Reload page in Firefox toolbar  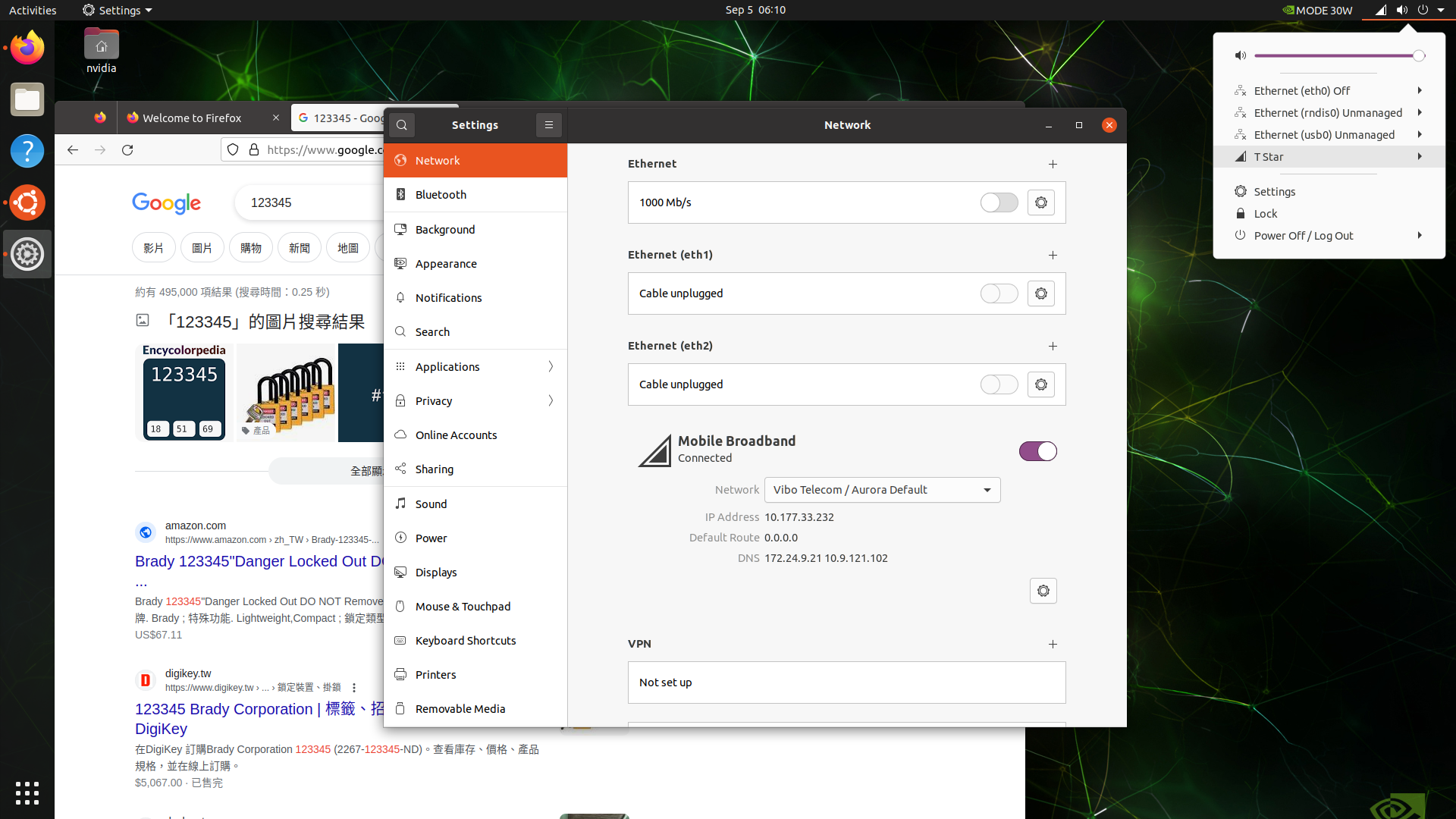(x=127, y=150)
